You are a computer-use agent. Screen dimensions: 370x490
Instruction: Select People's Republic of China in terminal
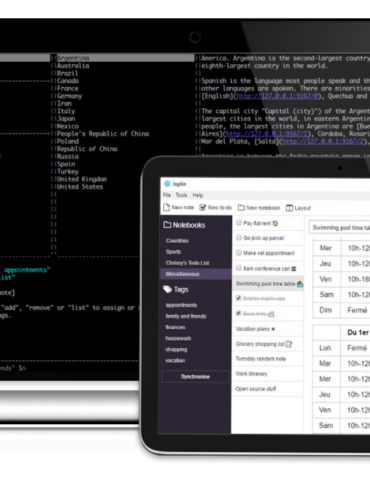tap(103, 134)
